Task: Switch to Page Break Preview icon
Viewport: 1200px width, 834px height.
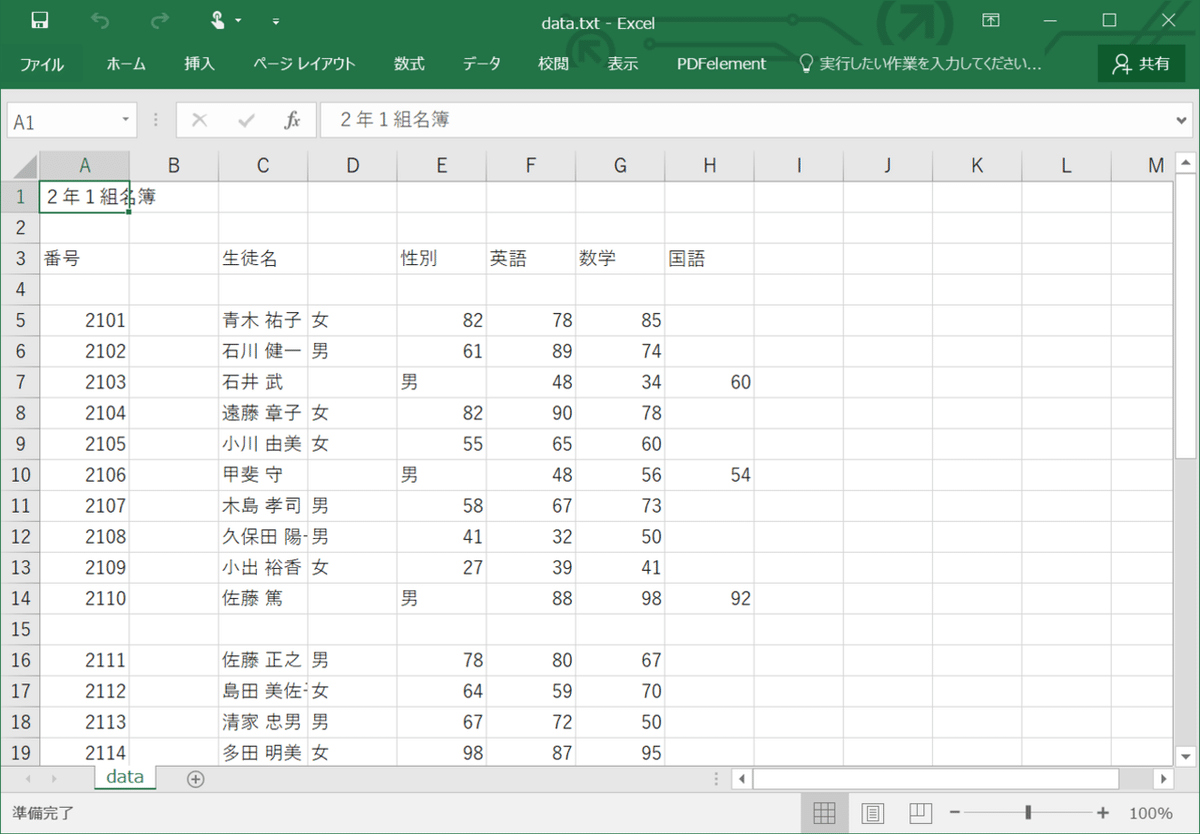Action: tap(920, 813)
